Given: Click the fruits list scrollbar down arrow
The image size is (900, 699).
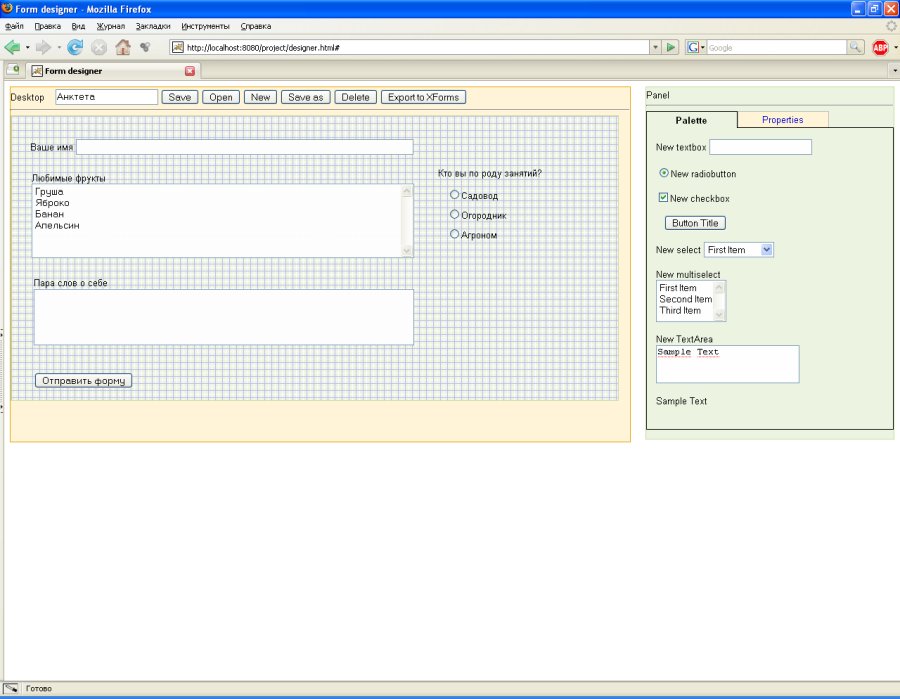Looking at the screenshot, I should pyautogui.click(x=407, y=250).
